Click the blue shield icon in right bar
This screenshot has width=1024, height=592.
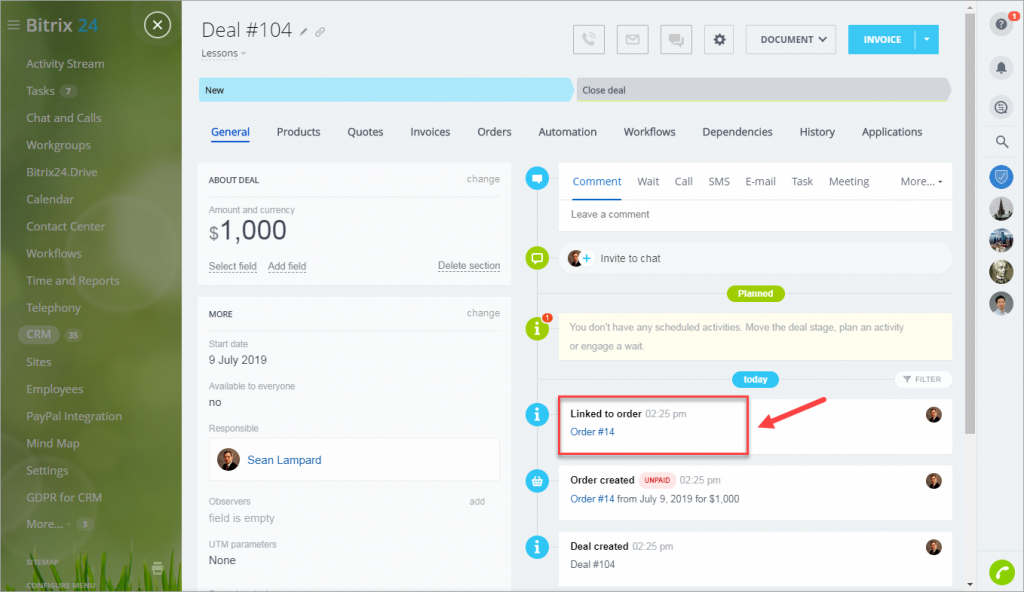tap(1001, 176)
